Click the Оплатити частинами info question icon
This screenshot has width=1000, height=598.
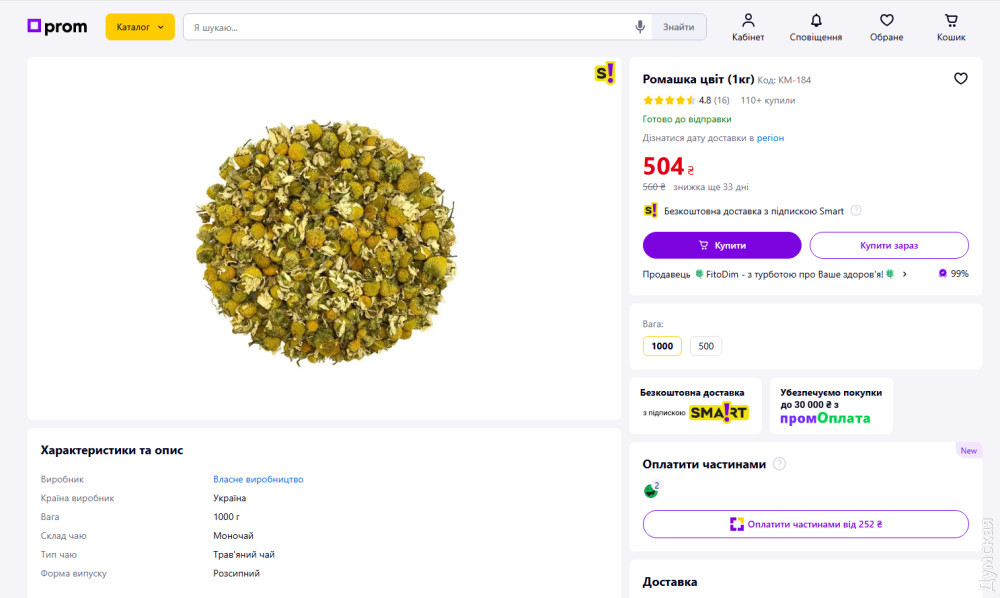780,464
